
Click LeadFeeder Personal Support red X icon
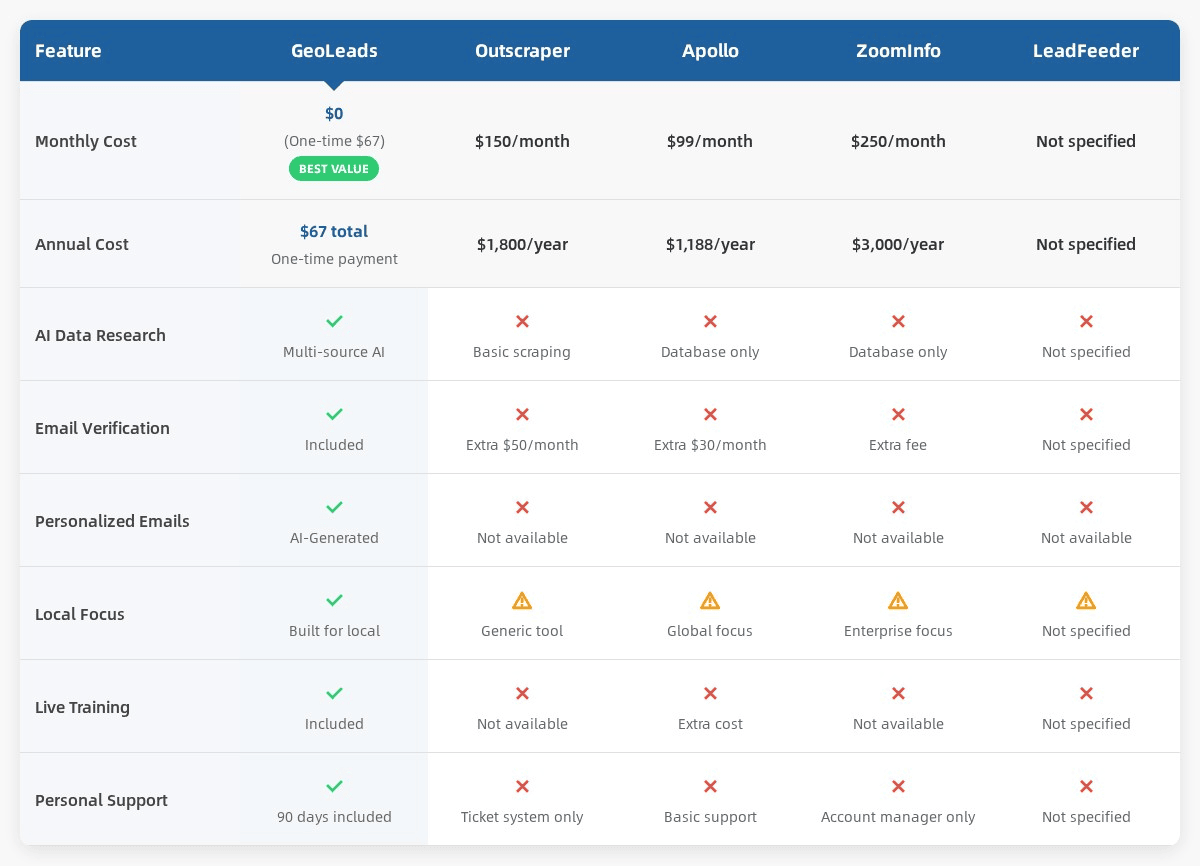1086,786
